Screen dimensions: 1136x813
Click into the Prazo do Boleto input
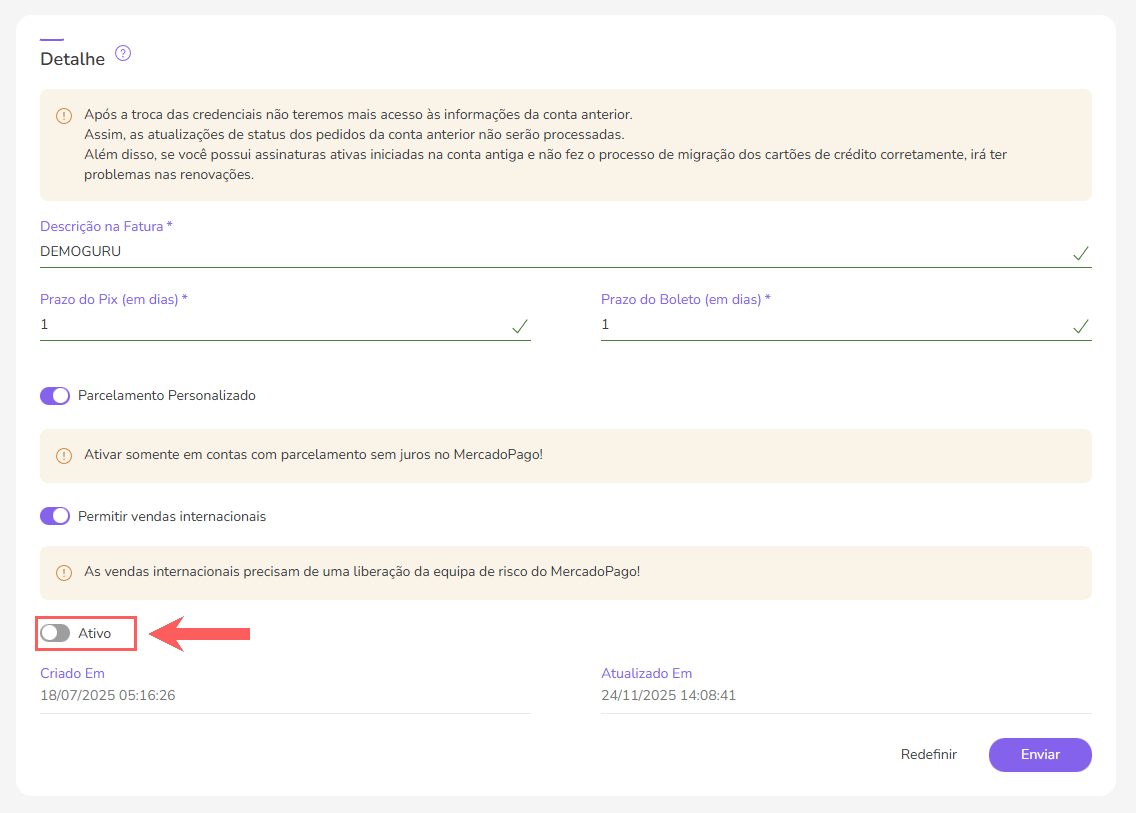[x=830, y=325]
